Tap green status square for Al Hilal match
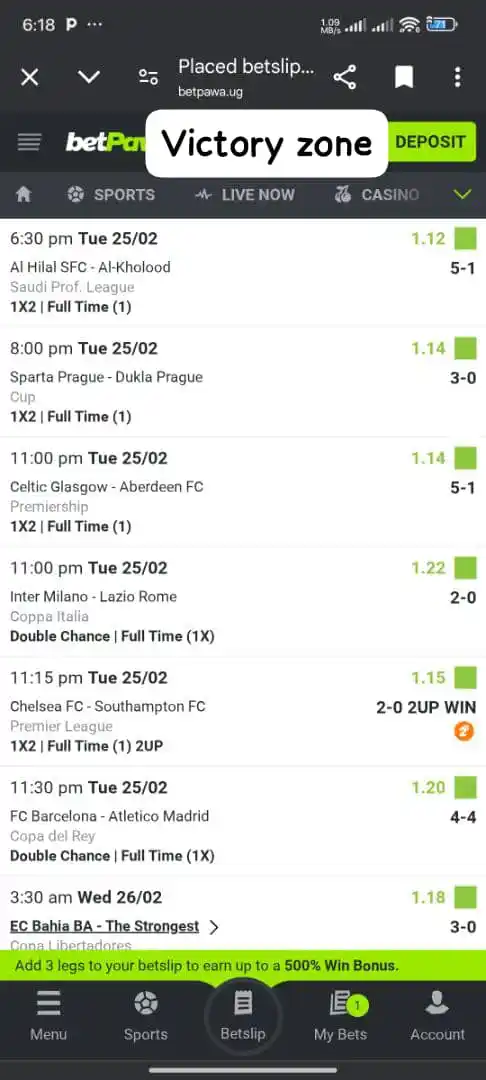The height and width of the screenshot is (1080, 486). point(465,239)
